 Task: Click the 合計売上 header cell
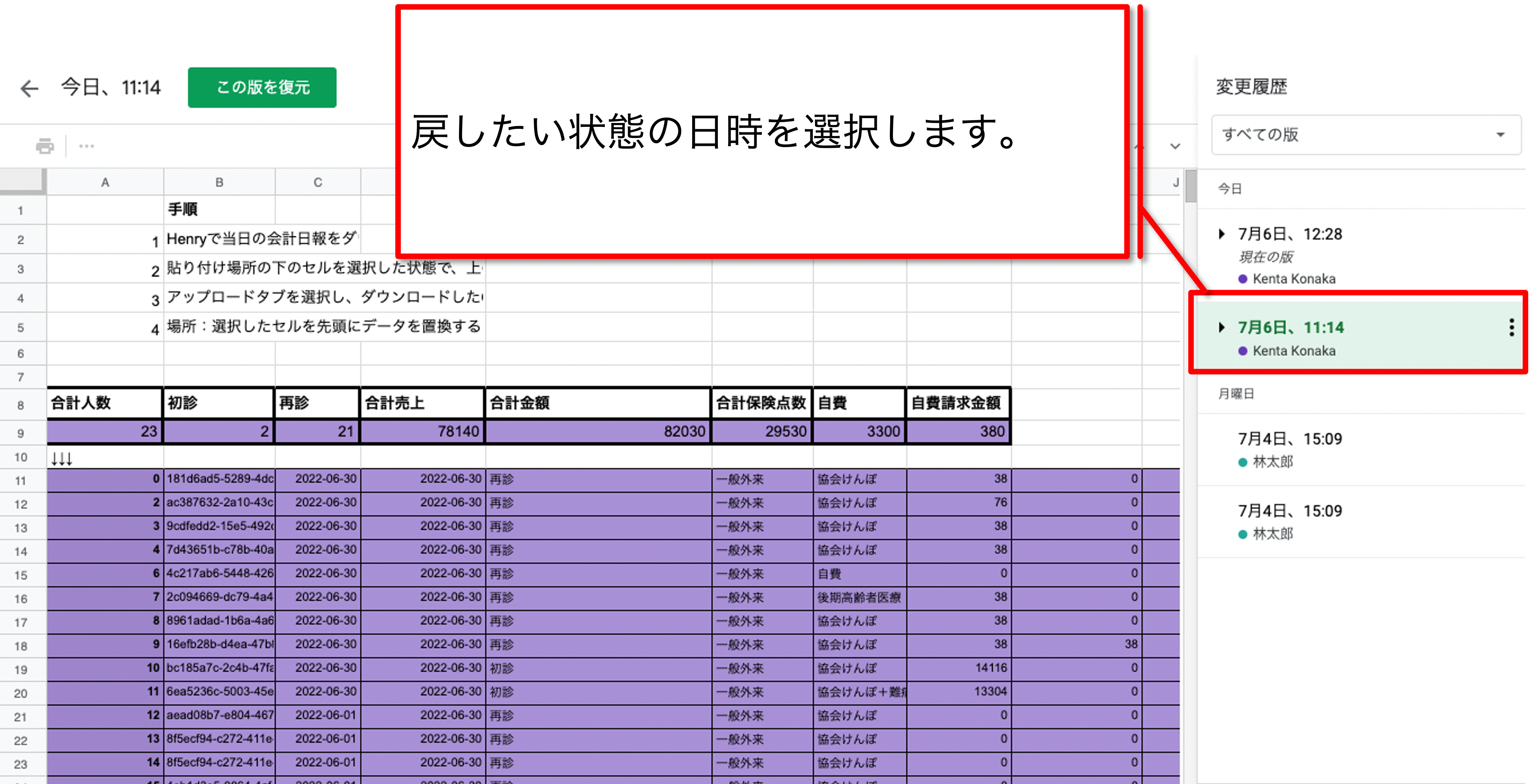422,403
